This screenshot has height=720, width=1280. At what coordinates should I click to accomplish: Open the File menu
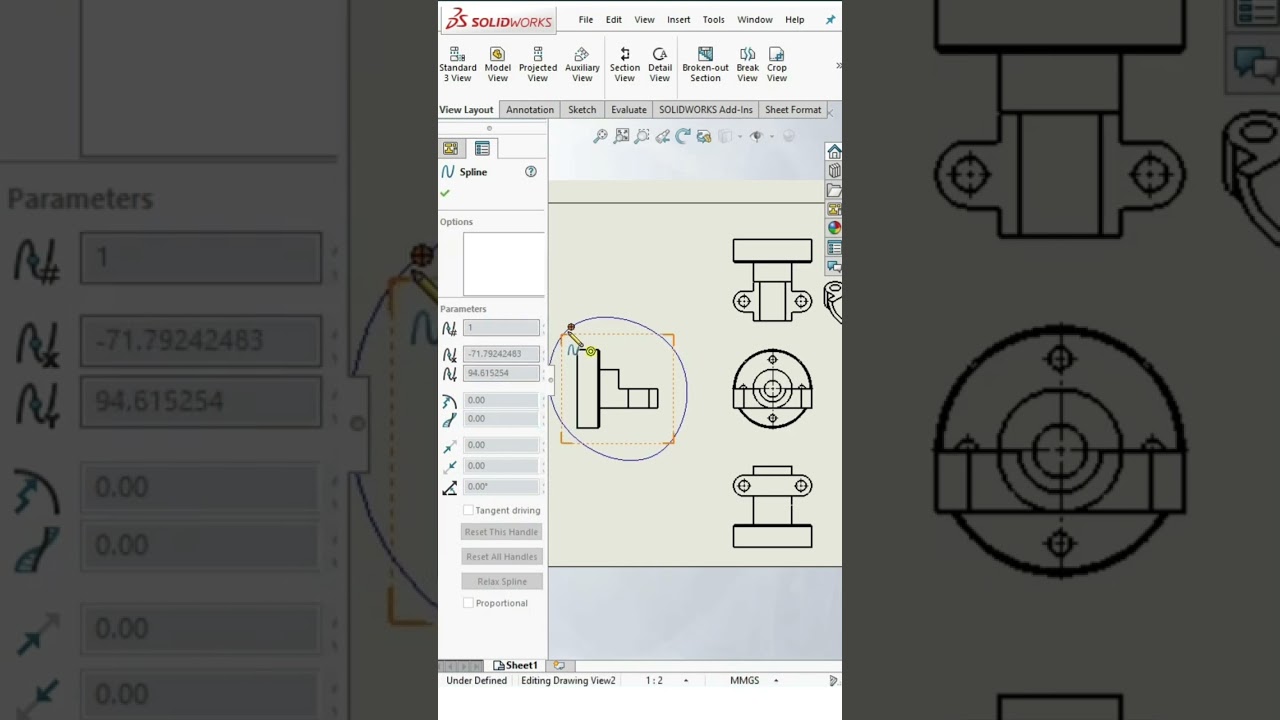[x=586, y=20]
